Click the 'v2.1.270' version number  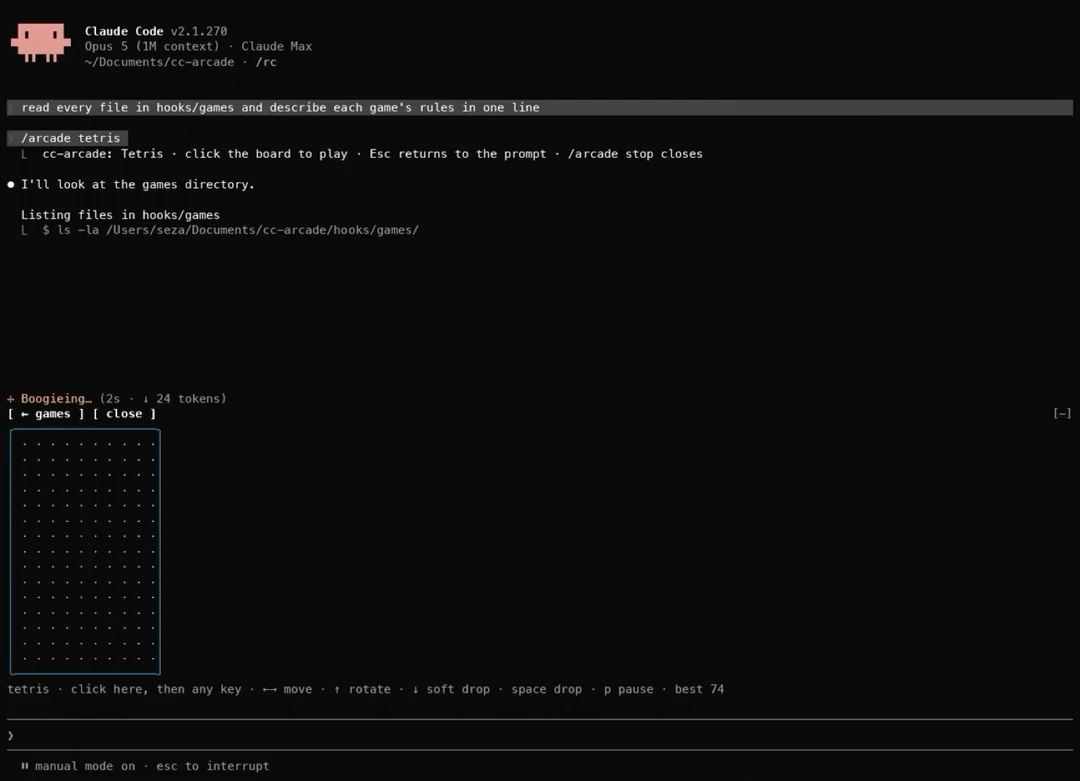pos(199,31)
